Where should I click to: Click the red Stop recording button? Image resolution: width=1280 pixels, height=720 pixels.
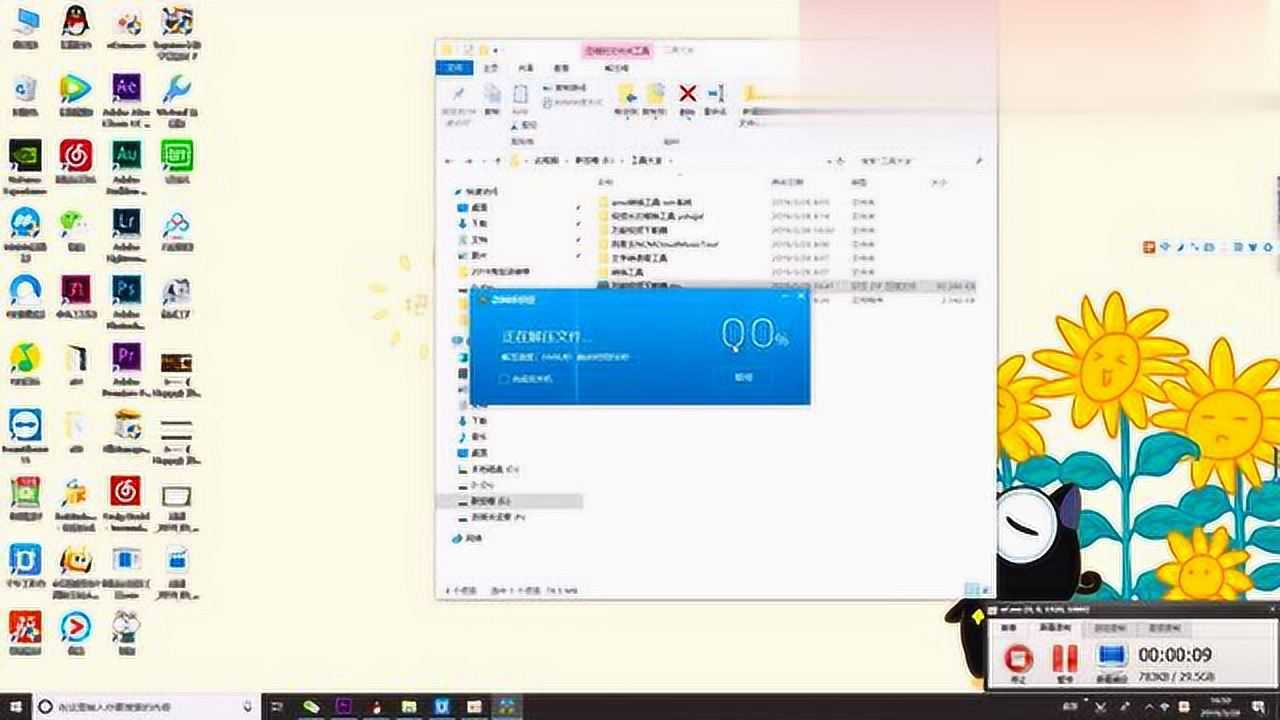coord(1020,657)
